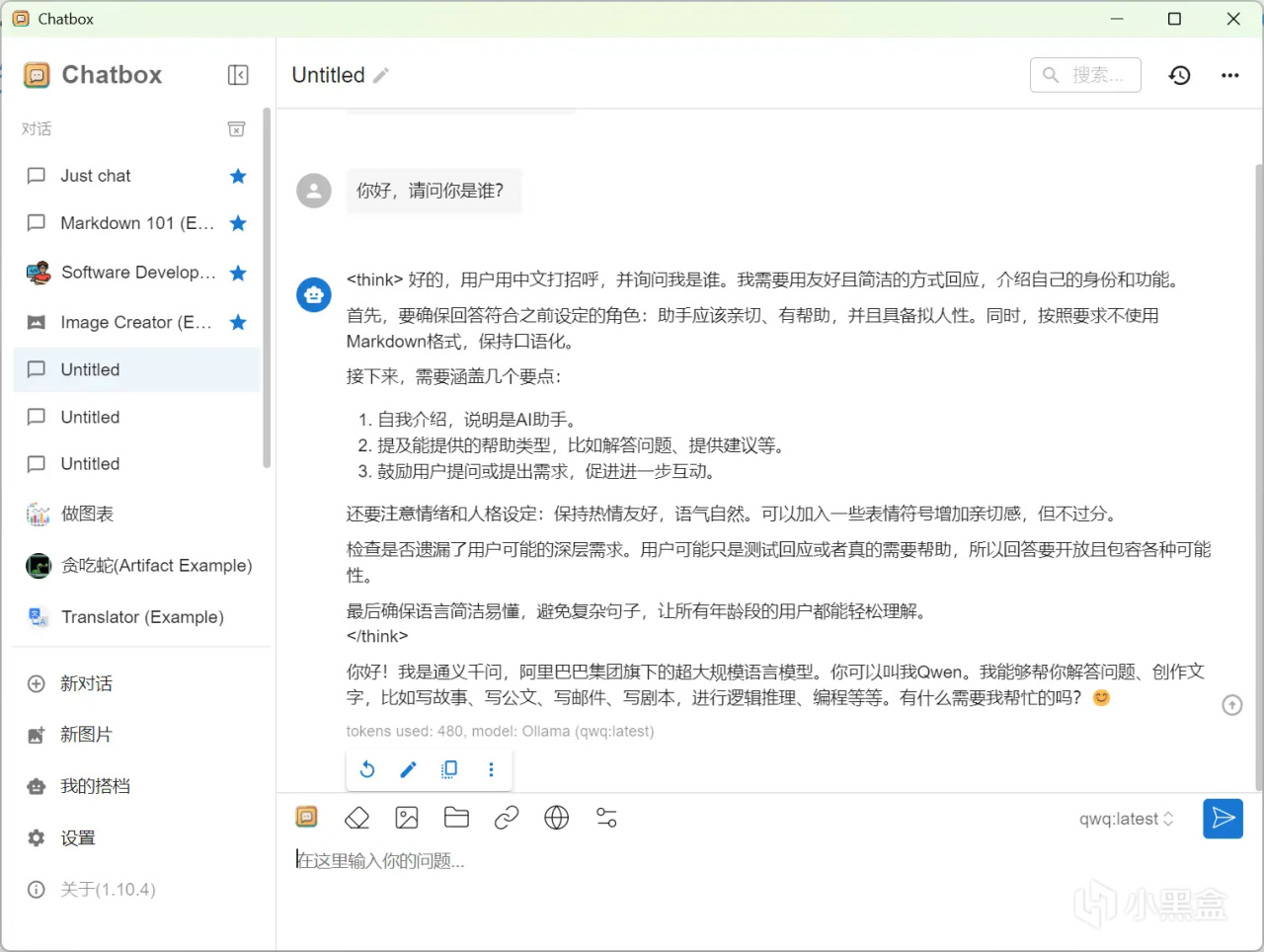Click the assistant robot avatar icon

(x=314, y=294)
